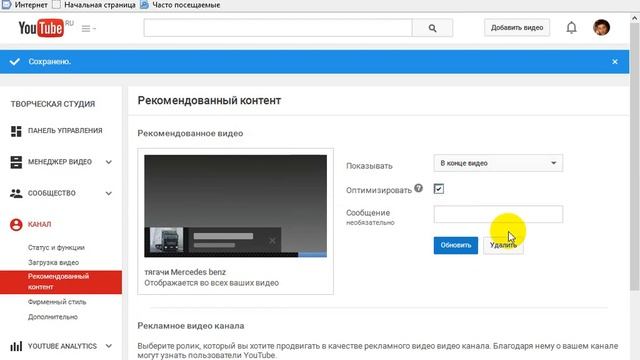640x360 pixels.
Task: Click the scrollbar up arrow
Action: (x=635, y=18)
